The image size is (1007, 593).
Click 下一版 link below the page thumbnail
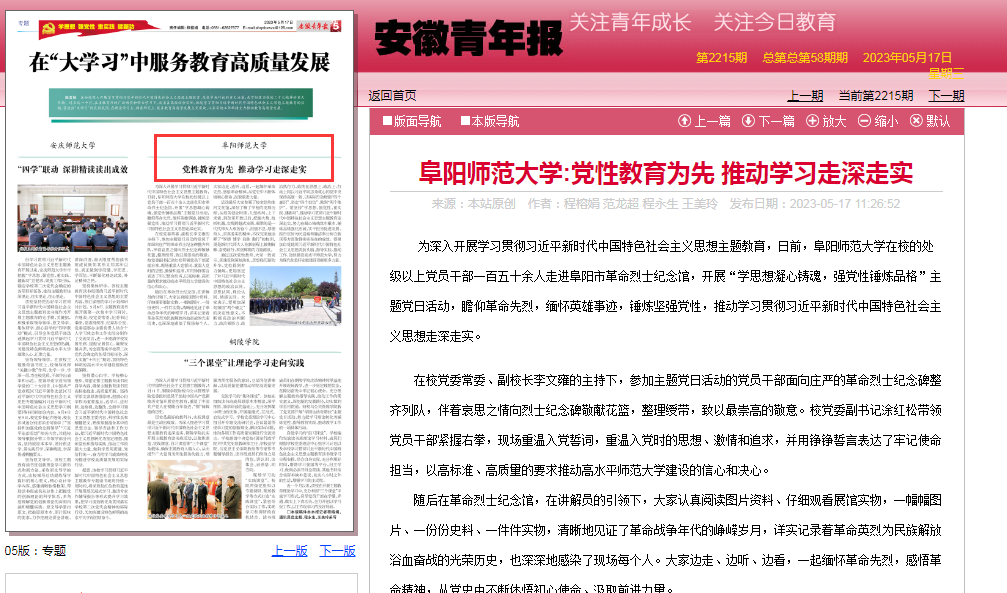(337, 551)
